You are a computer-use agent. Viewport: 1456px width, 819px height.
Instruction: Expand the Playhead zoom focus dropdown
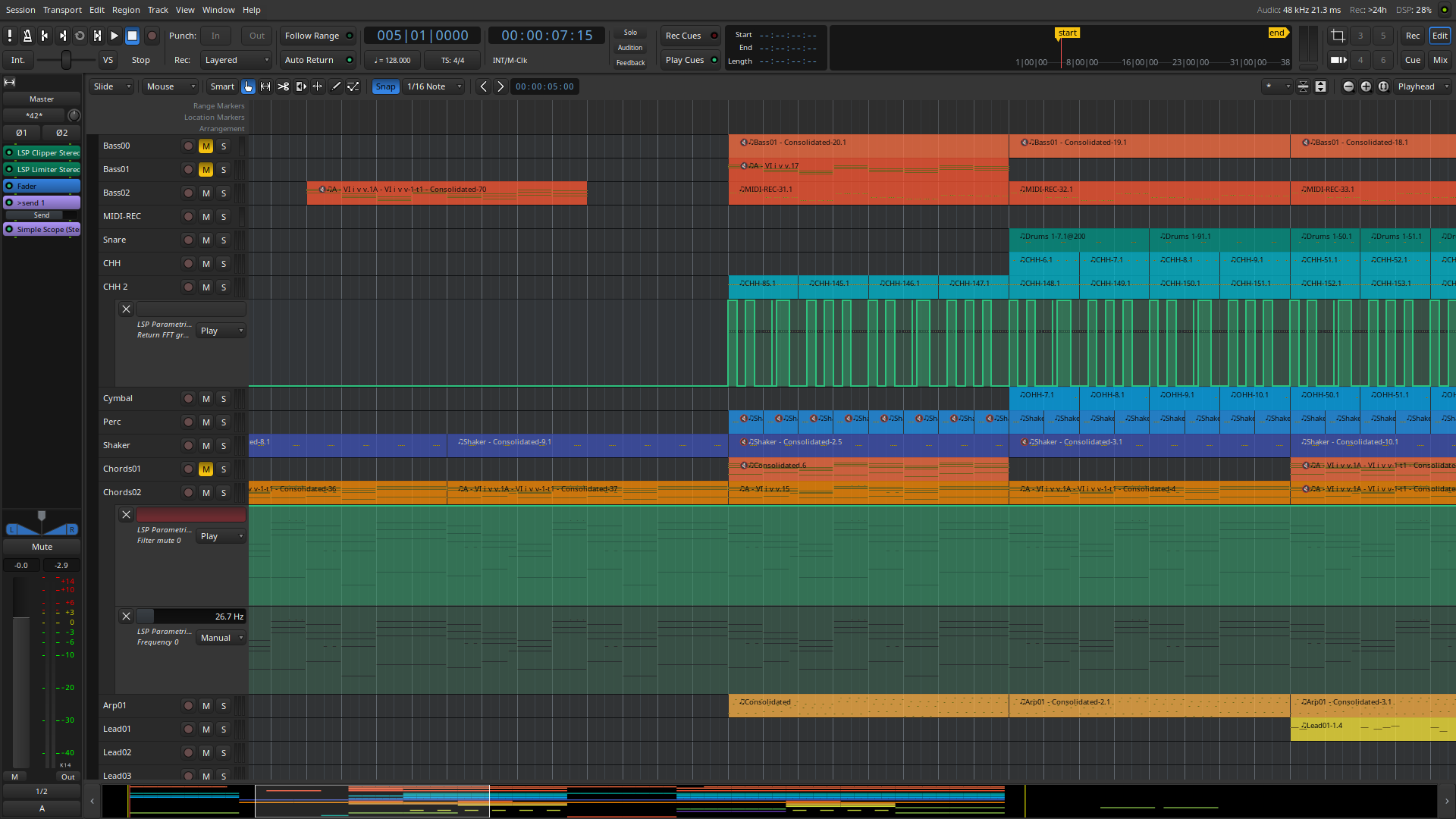1423,86
